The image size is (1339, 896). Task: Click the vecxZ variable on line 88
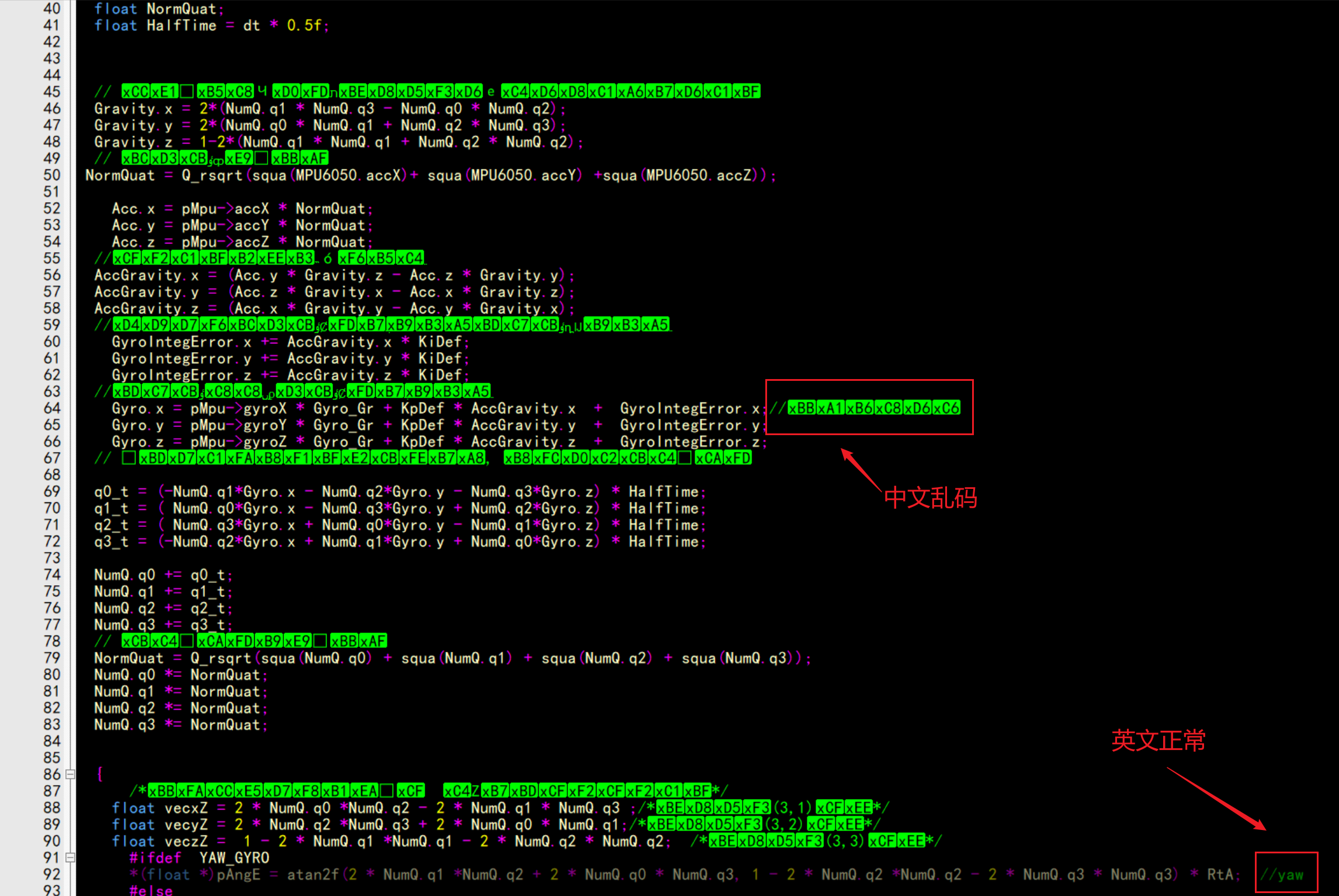tap(186, 808)
